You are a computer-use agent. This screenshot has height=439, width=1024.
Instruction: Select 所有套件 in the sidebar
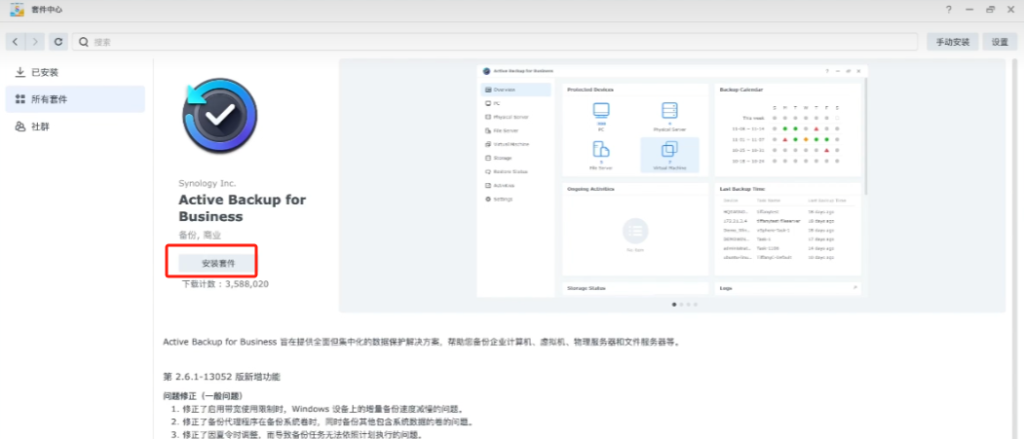coord(49,100)
